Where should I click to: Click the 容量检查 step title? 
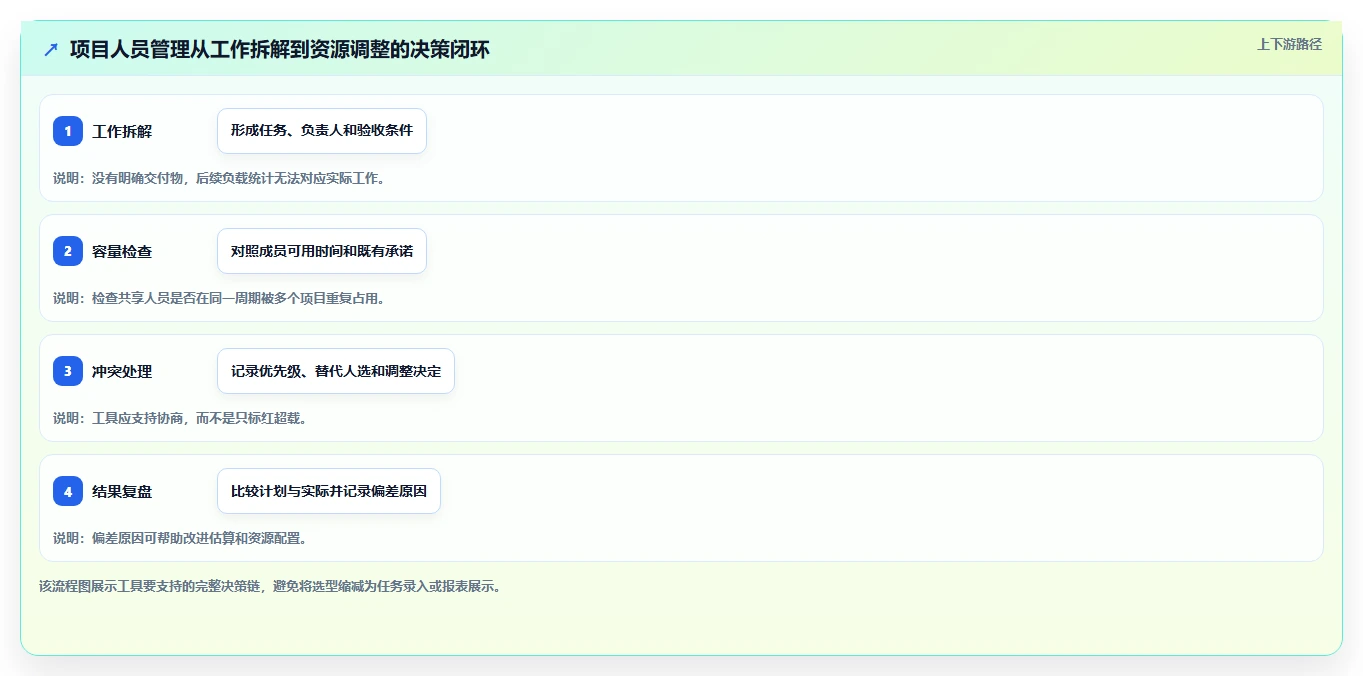122,252
